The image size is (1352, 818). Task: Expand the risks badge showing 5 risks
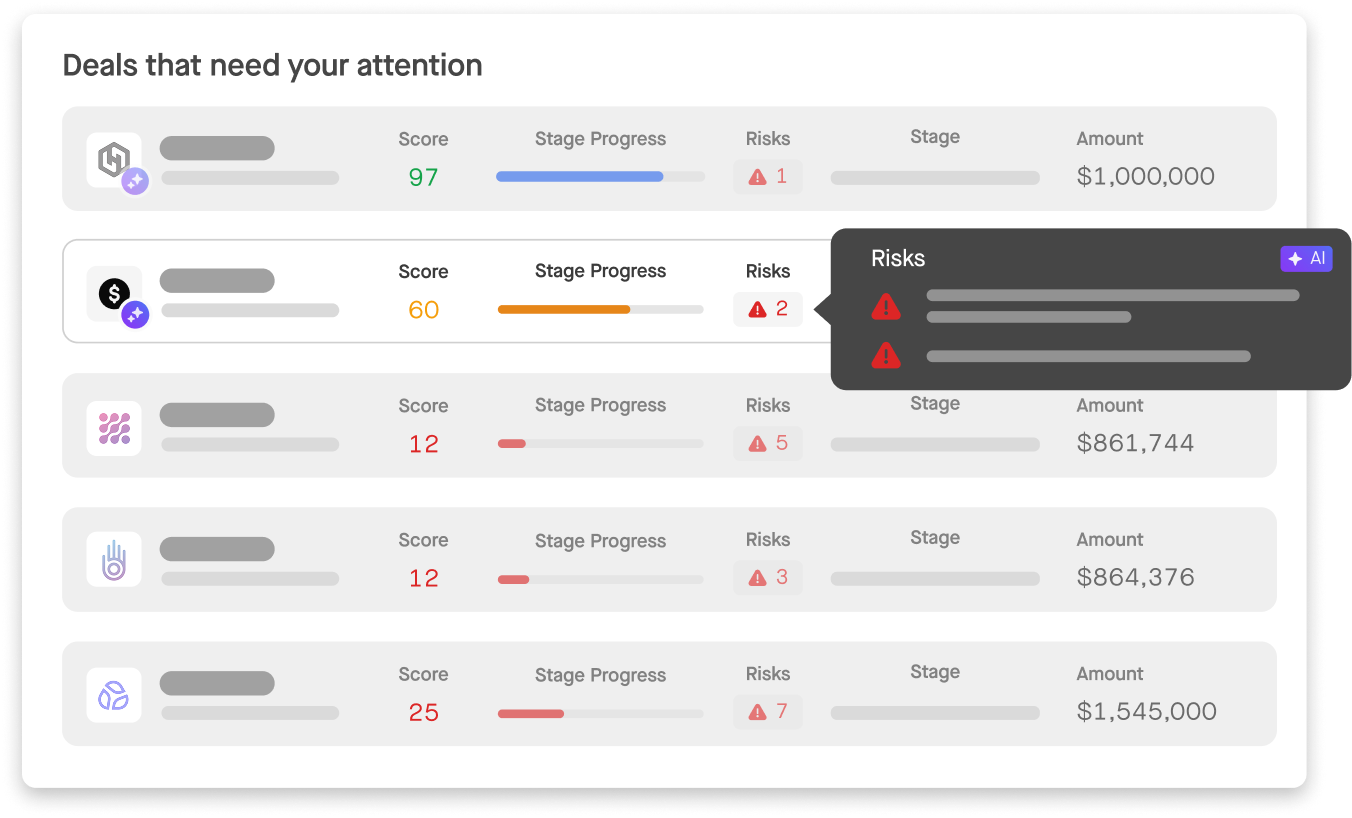tap(768, 443)
